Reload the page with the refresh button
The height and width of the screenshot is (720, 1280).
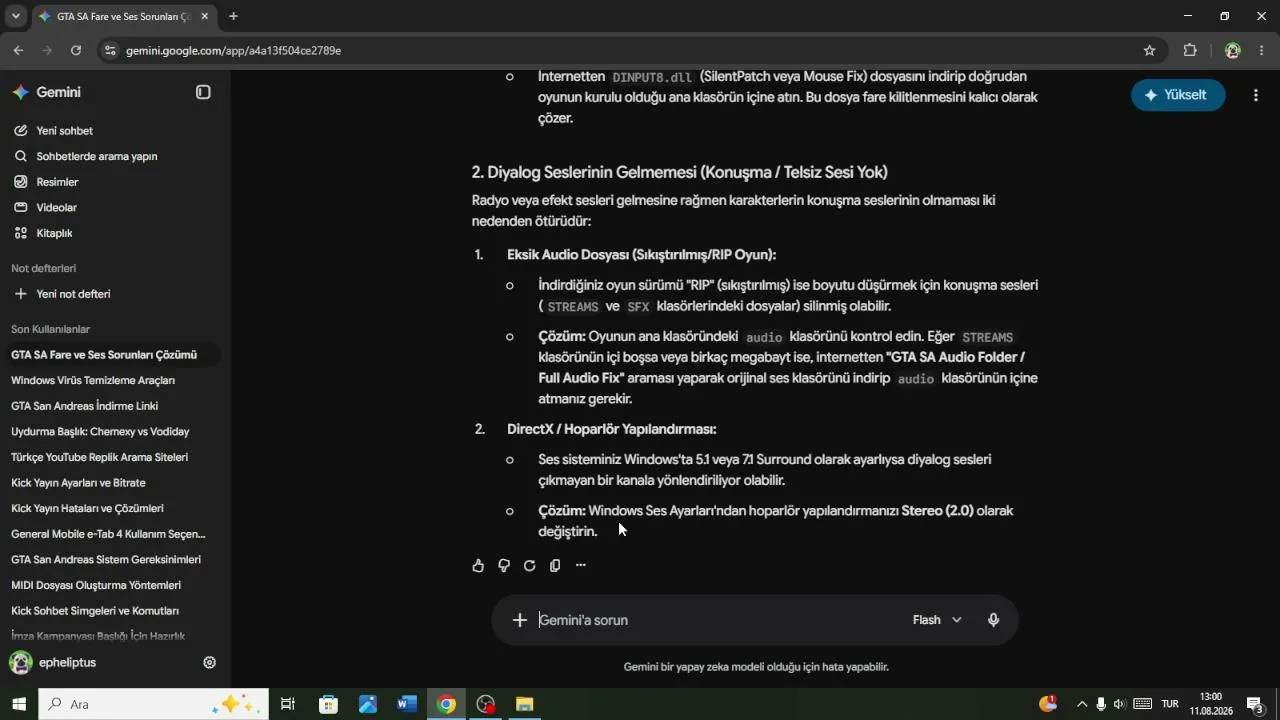pyautogui.click(x=76, y=50)
